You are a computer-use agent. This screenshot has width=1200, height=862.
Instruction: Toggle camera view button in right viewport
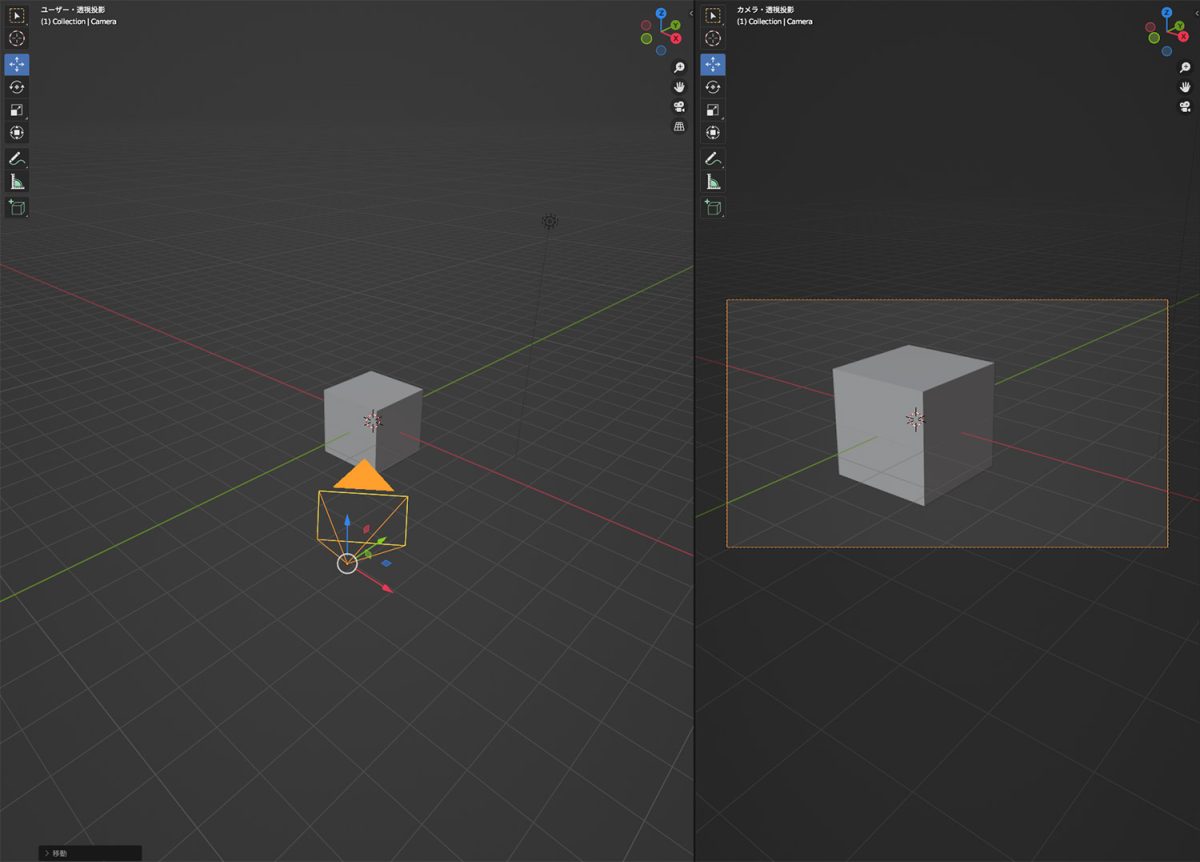pyautogui.click(x=1185, y=107)
